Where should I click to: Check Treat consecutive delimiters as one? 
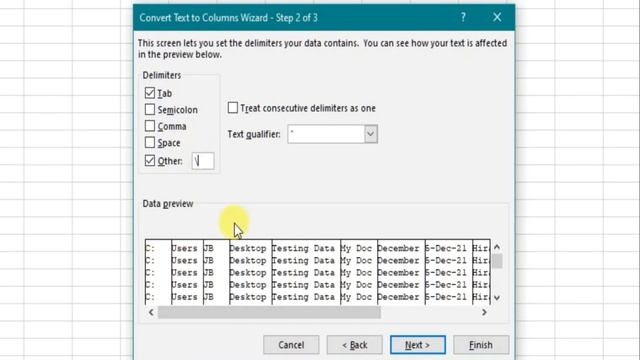point(233,108)
